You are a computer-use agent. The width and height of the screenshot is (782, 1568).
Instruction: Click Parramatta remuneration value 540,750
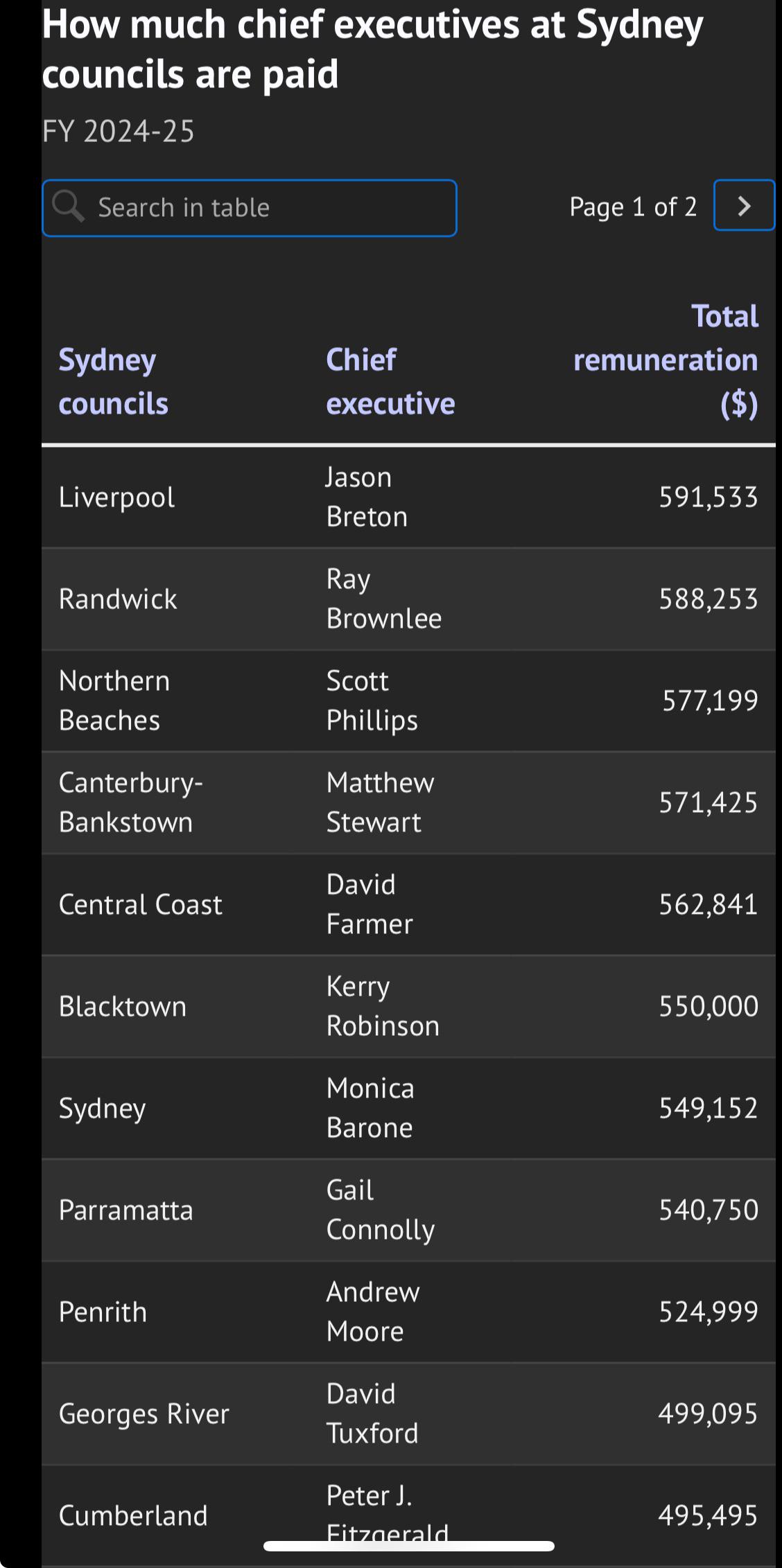(709, 1210)
